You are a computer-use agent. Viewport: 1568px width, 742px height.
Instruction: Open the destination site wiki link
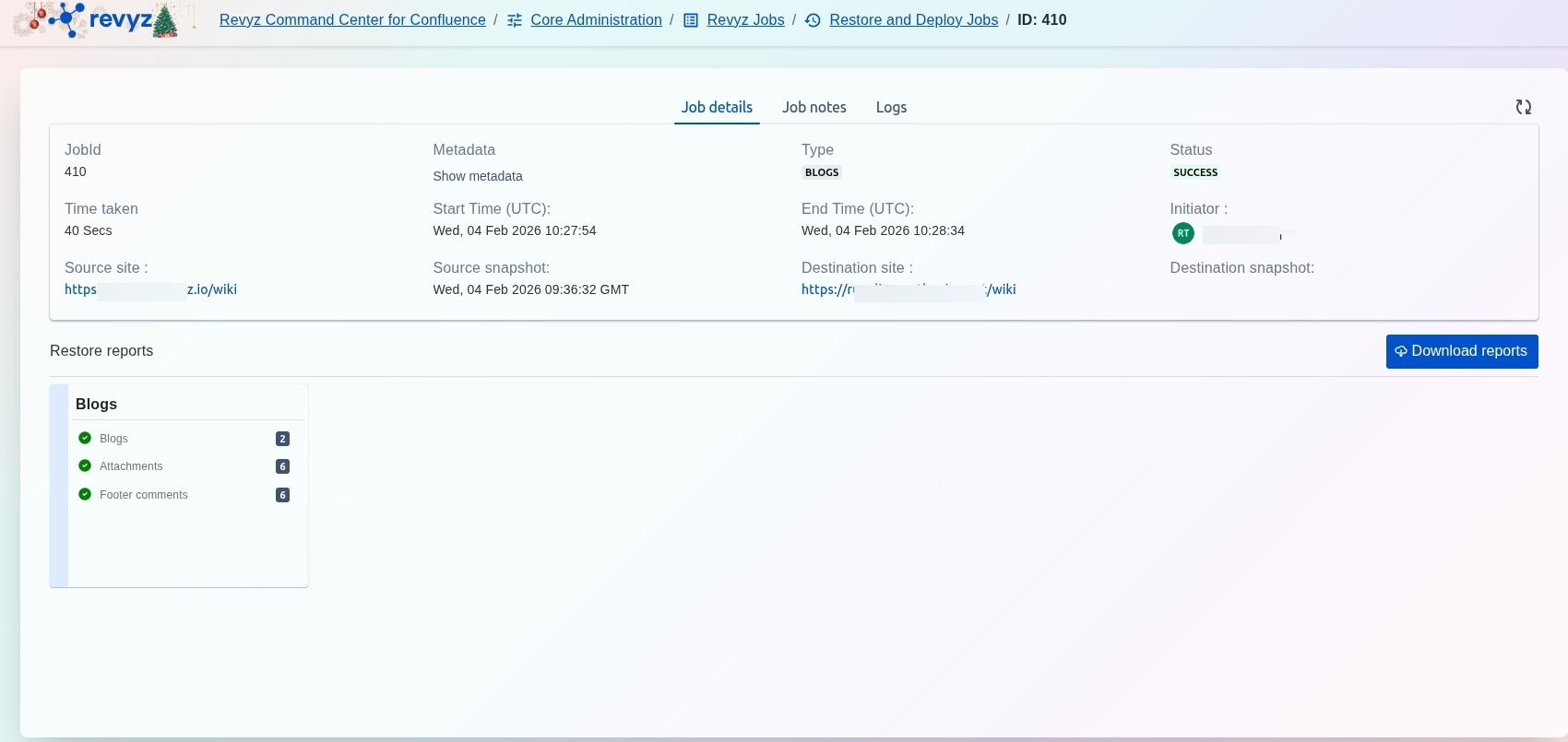[908, 289]
